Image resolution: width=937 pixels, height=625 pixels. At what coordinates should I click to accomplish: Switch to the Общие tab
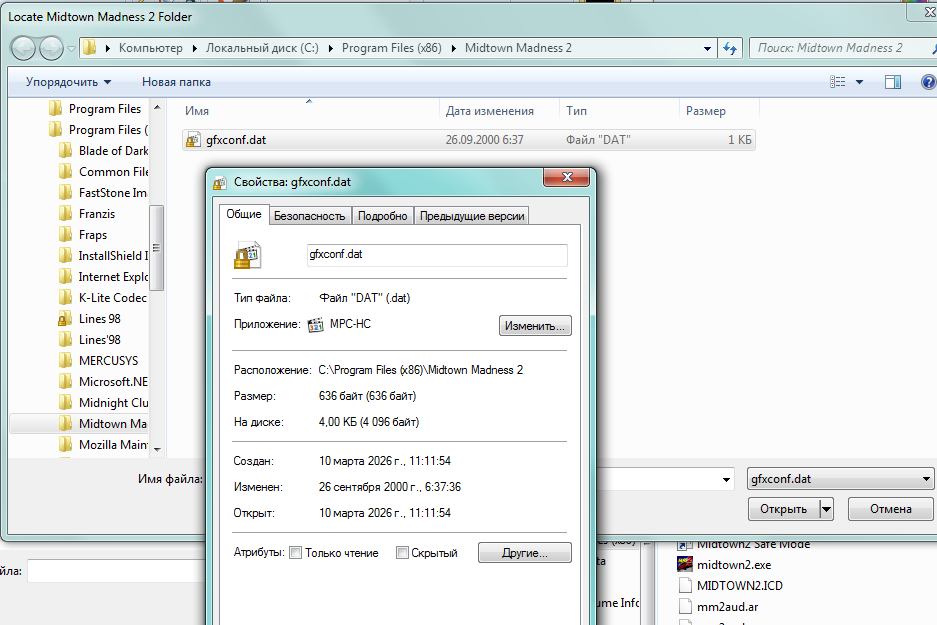[244, 214]
